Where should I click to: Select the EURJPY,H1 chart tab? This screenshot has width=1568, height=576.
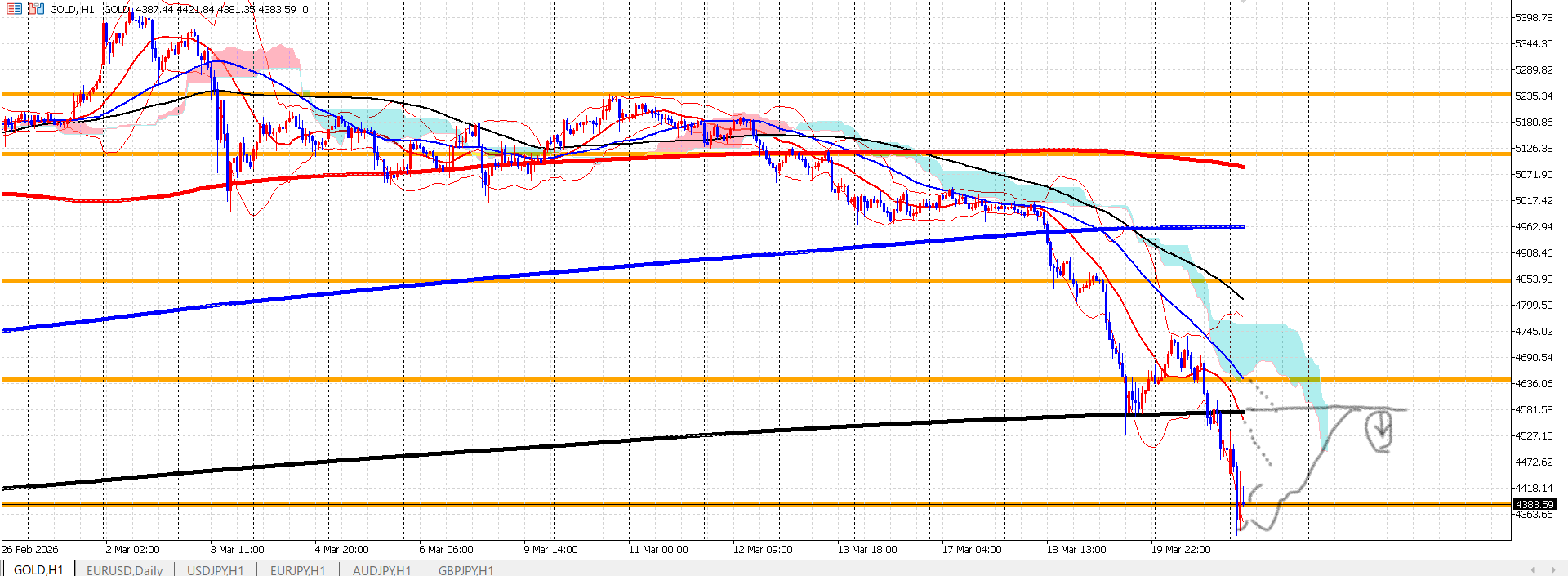pos(297,569)
